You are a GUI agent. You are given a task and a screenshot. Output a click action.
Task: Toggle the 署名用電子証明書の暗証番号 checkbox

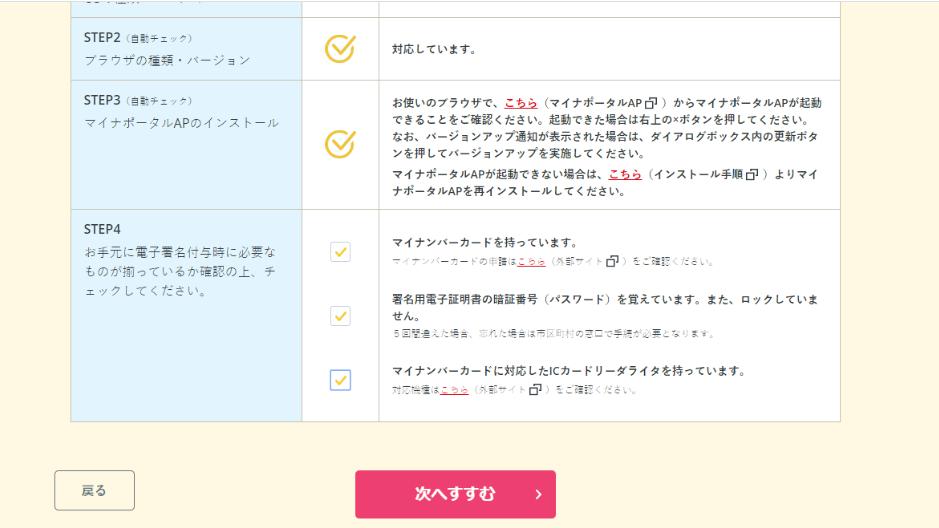(340, 316)
